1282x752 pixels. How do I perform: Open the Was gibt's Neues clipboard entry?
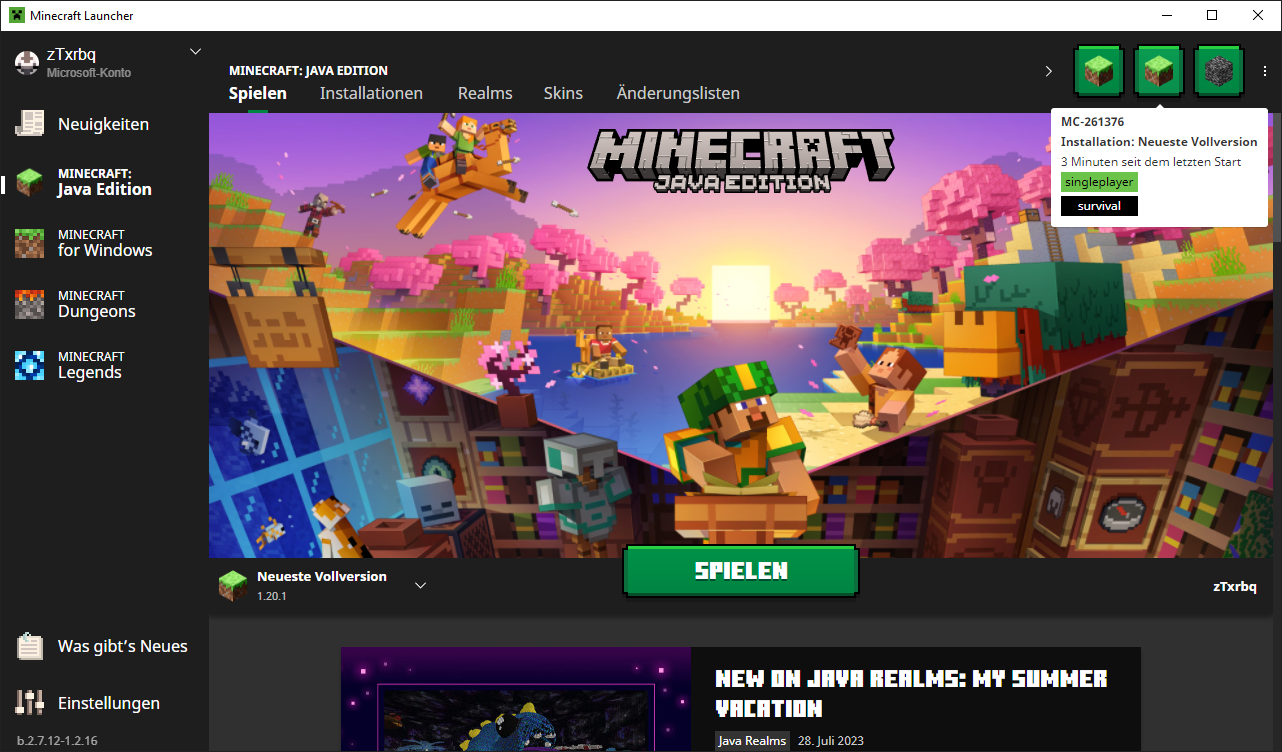click(104, 646)
